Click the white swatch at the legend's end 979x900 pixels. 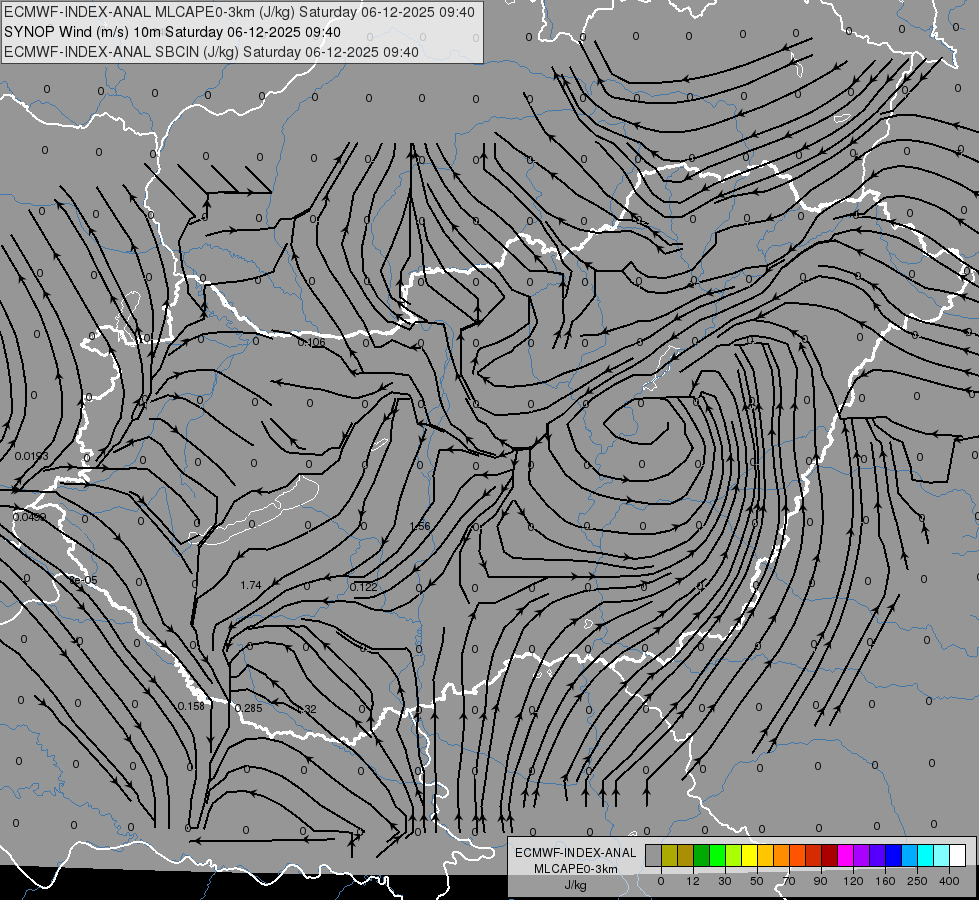click(x=958, y=856)
